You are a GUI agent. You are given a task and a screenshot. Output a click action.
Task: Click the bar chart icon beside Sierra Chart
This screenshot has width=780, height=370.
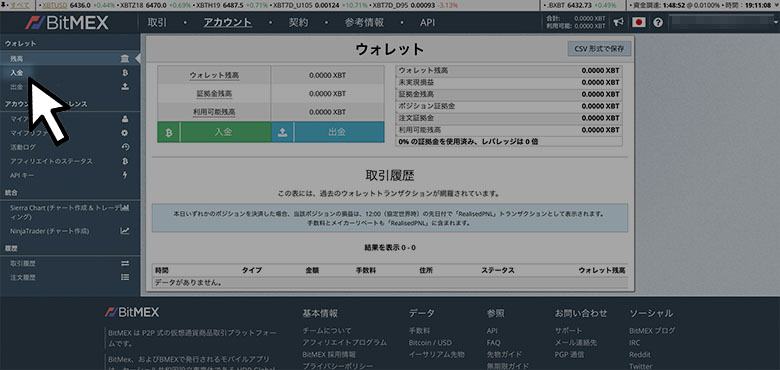pos(125,207)
